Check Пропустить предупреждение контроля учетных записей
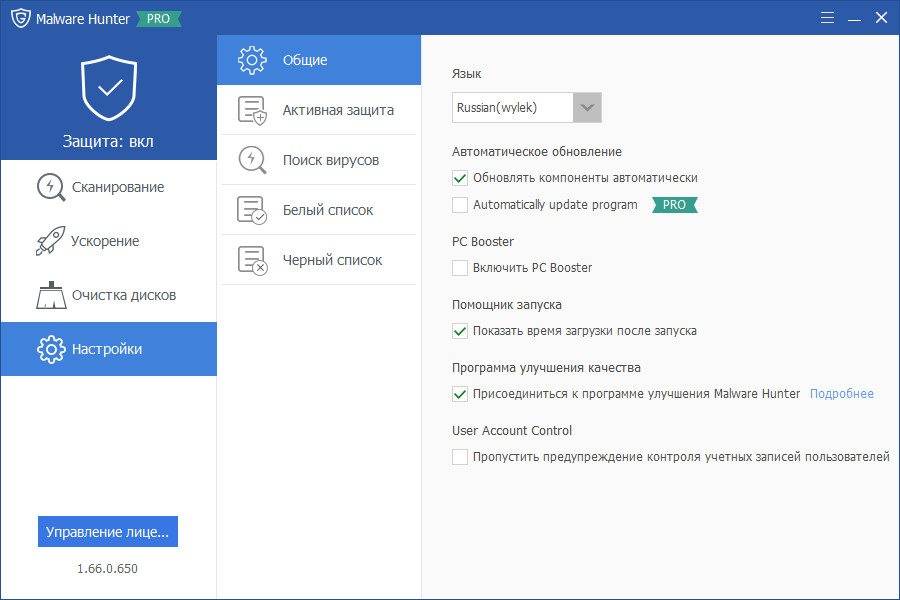 (x=460, y=457)
